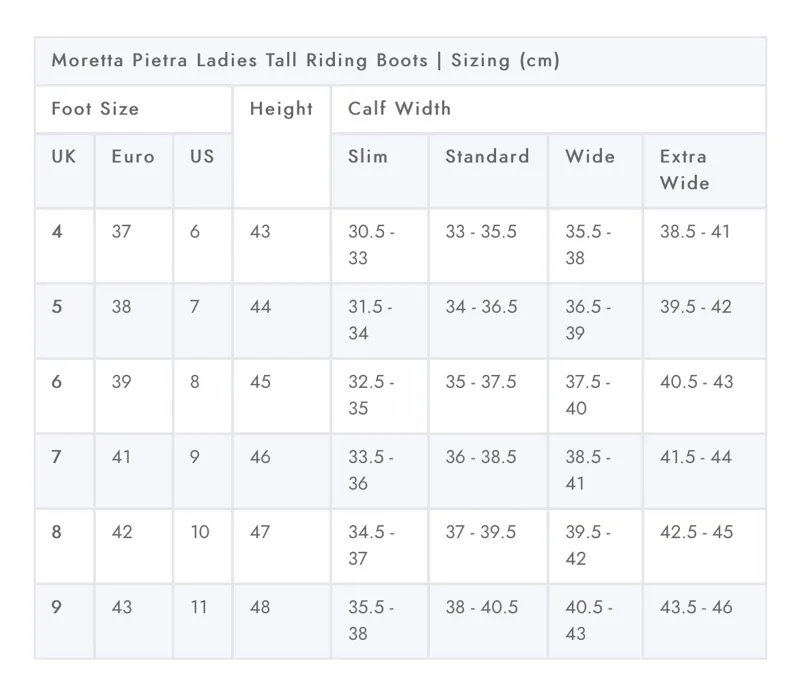Select the 'Foot Size' header cell
This screenshot has width=800, height=687.
95,109
